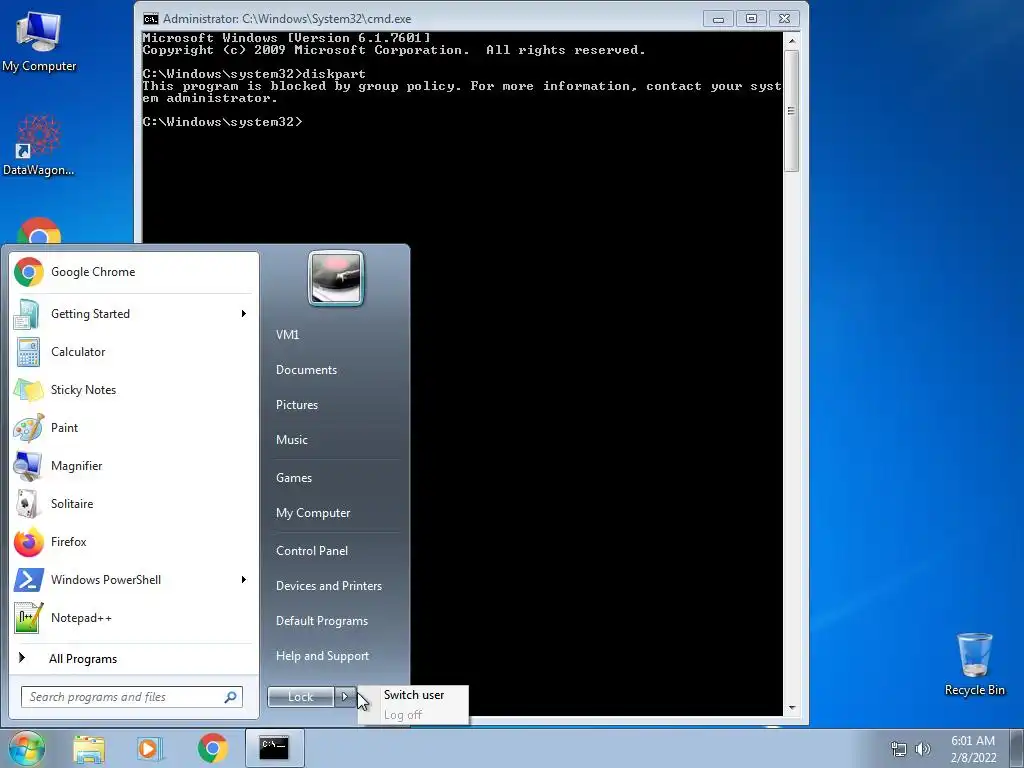Click search magnifier icon in Start menu
Image resolution: width=1024 pixels, height=768 pixels.
click(231, 697)
